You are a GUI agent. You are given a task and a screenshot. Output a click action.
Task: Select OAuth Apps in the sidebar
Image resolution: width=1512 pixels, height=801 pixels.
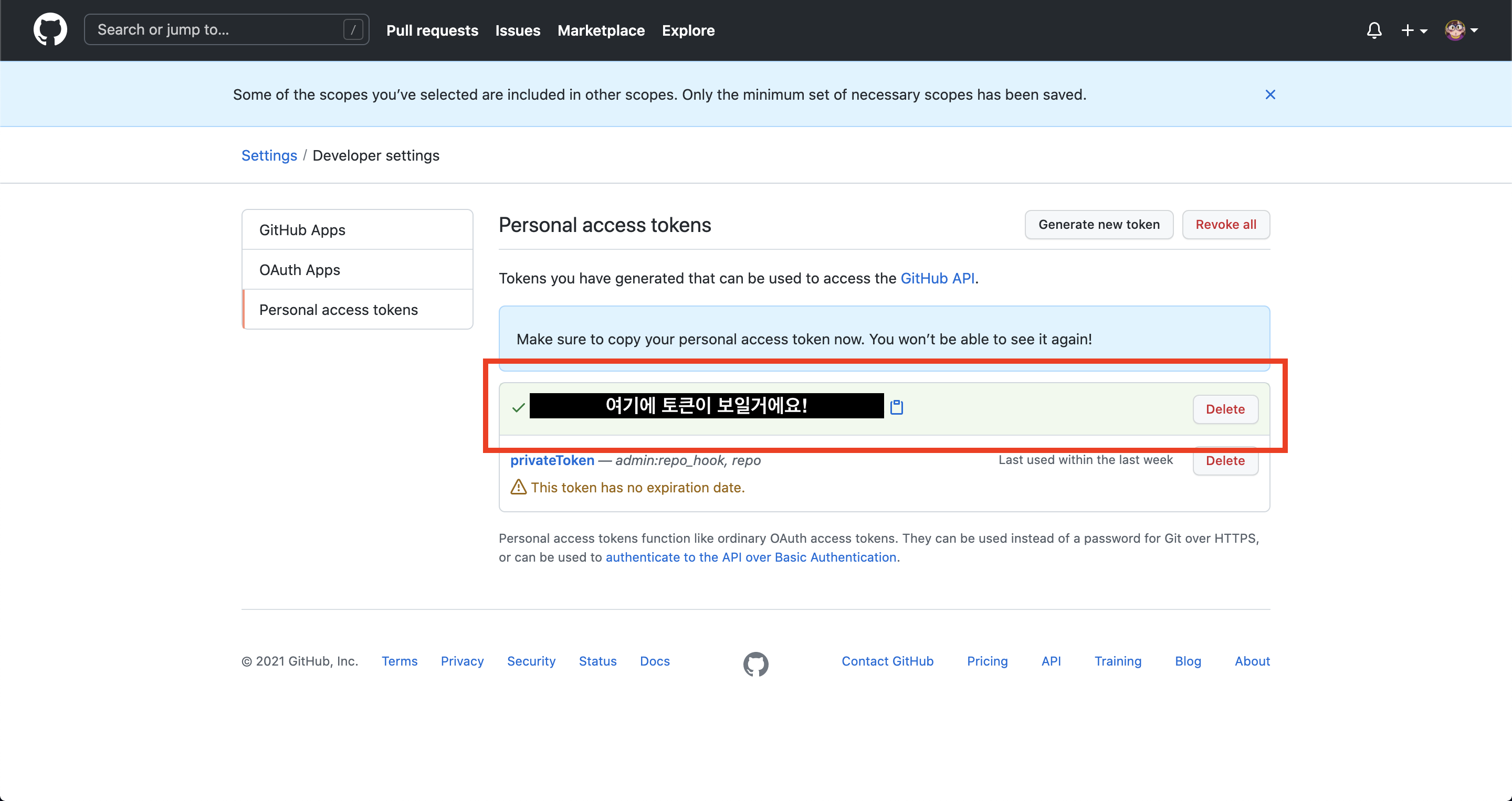coord(299,270)
